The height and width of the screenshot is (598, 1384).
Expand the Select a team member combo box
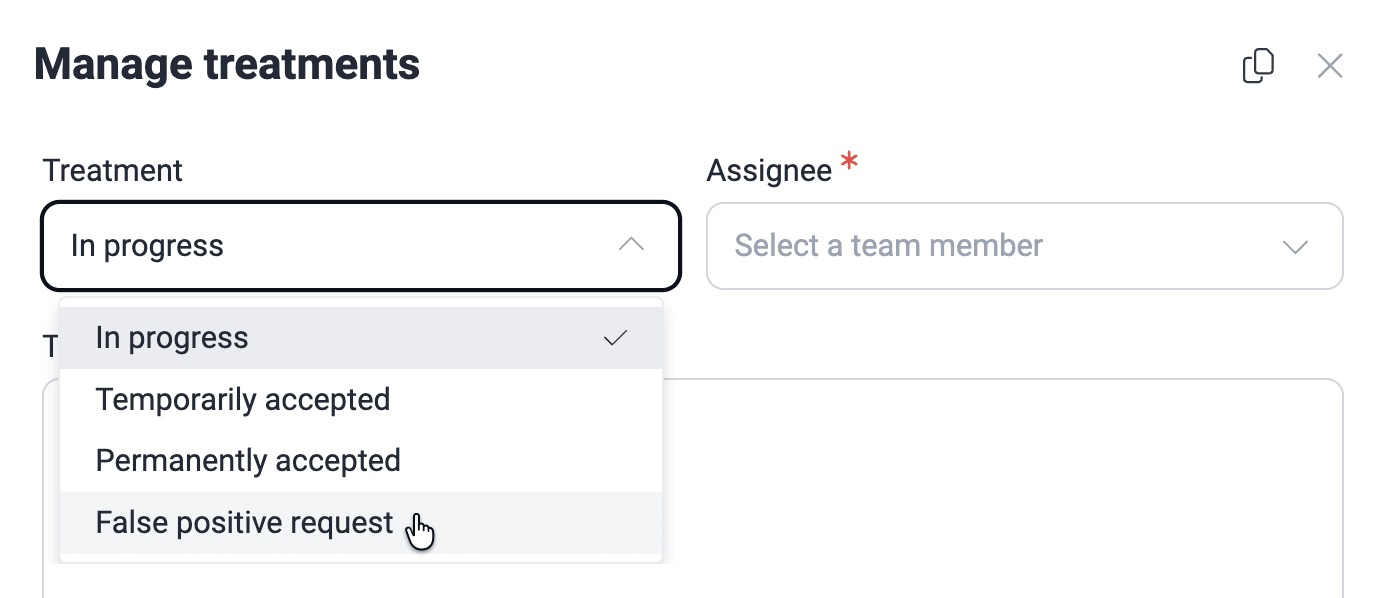click(1024, 246)
